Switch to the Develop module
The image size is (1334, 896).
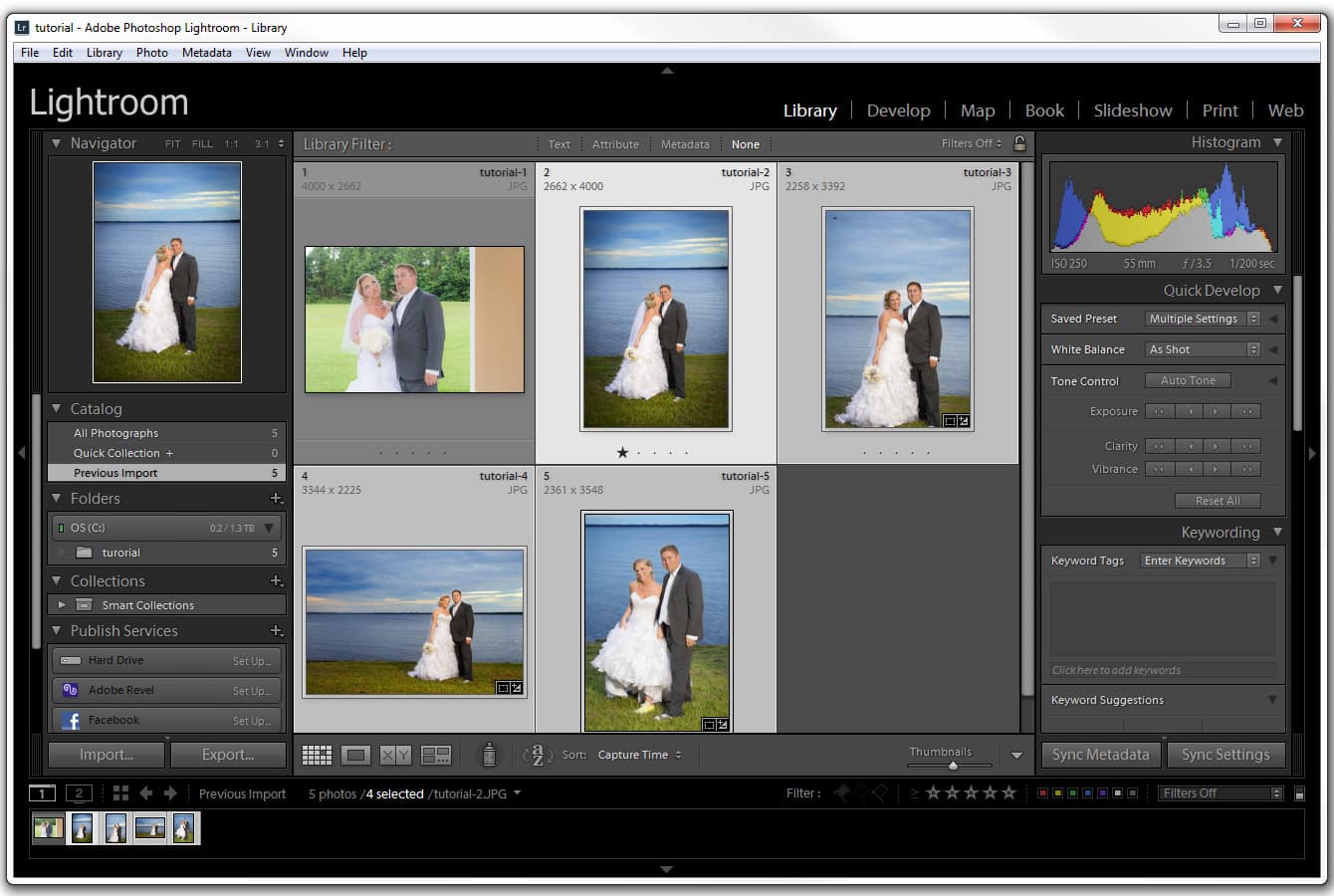coord(898,110)
